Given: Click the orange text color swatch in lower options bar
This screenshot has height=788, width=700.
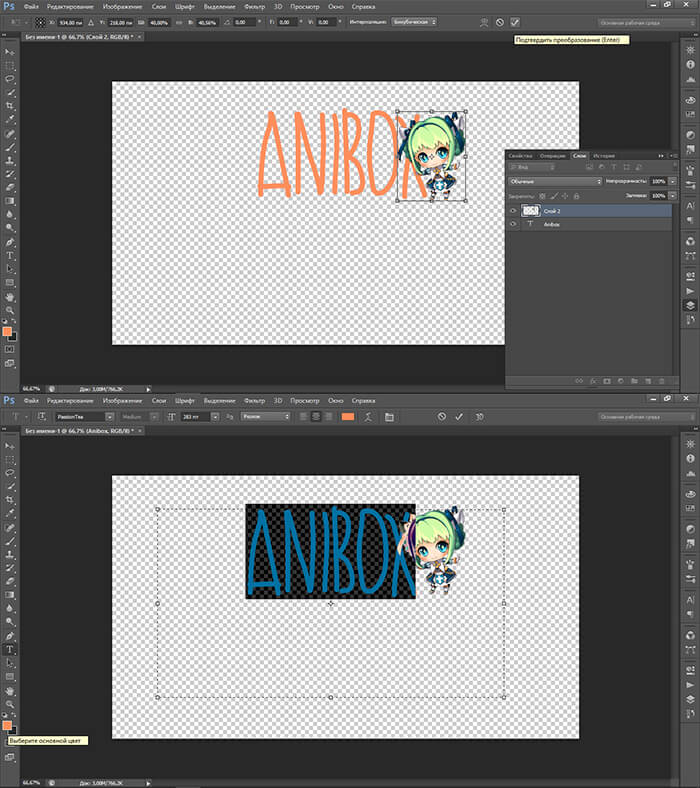Looking at the screenshot, I should 348,415.
